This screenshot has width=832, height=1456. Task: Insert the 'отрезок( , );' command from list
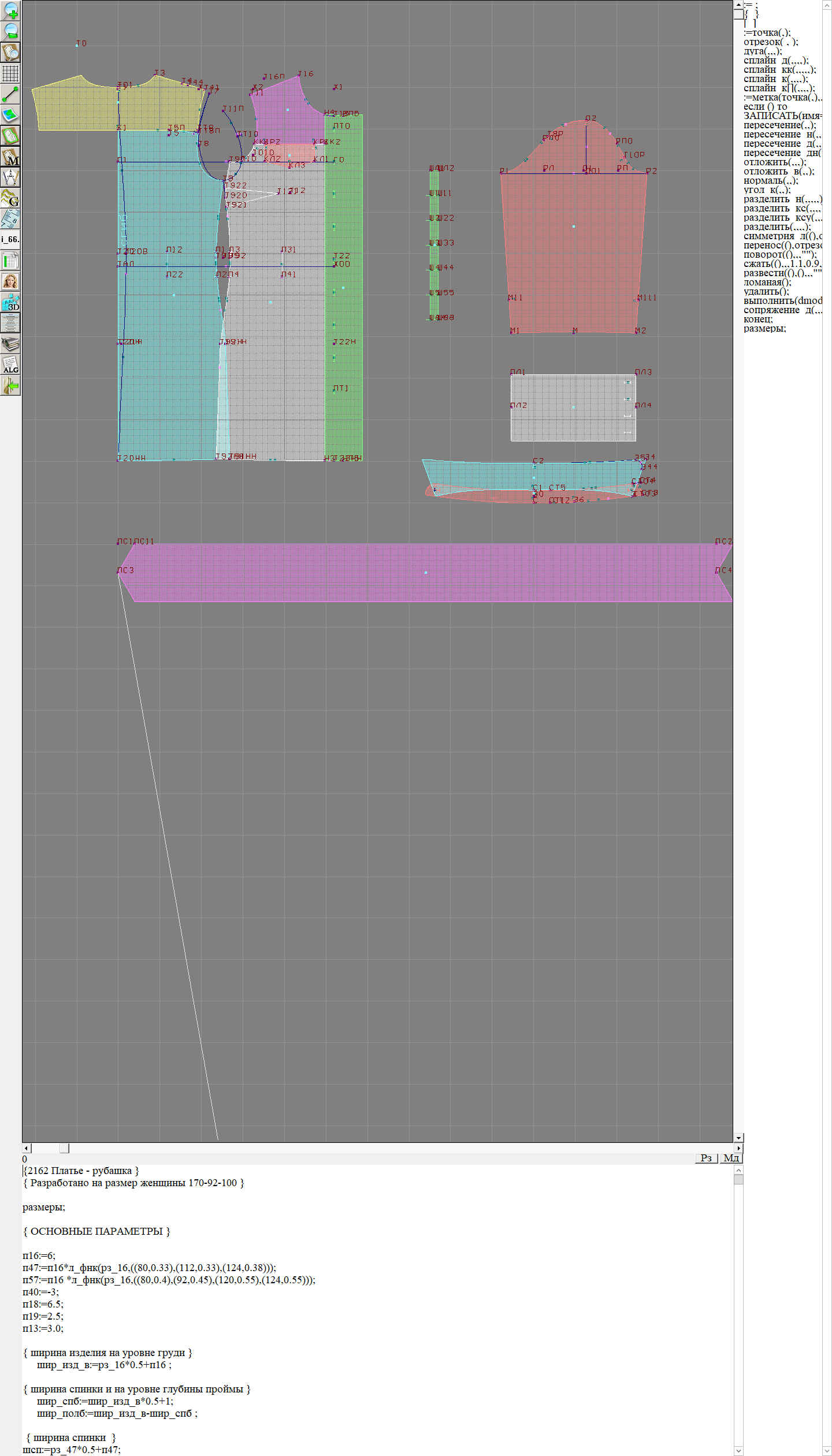771,42
